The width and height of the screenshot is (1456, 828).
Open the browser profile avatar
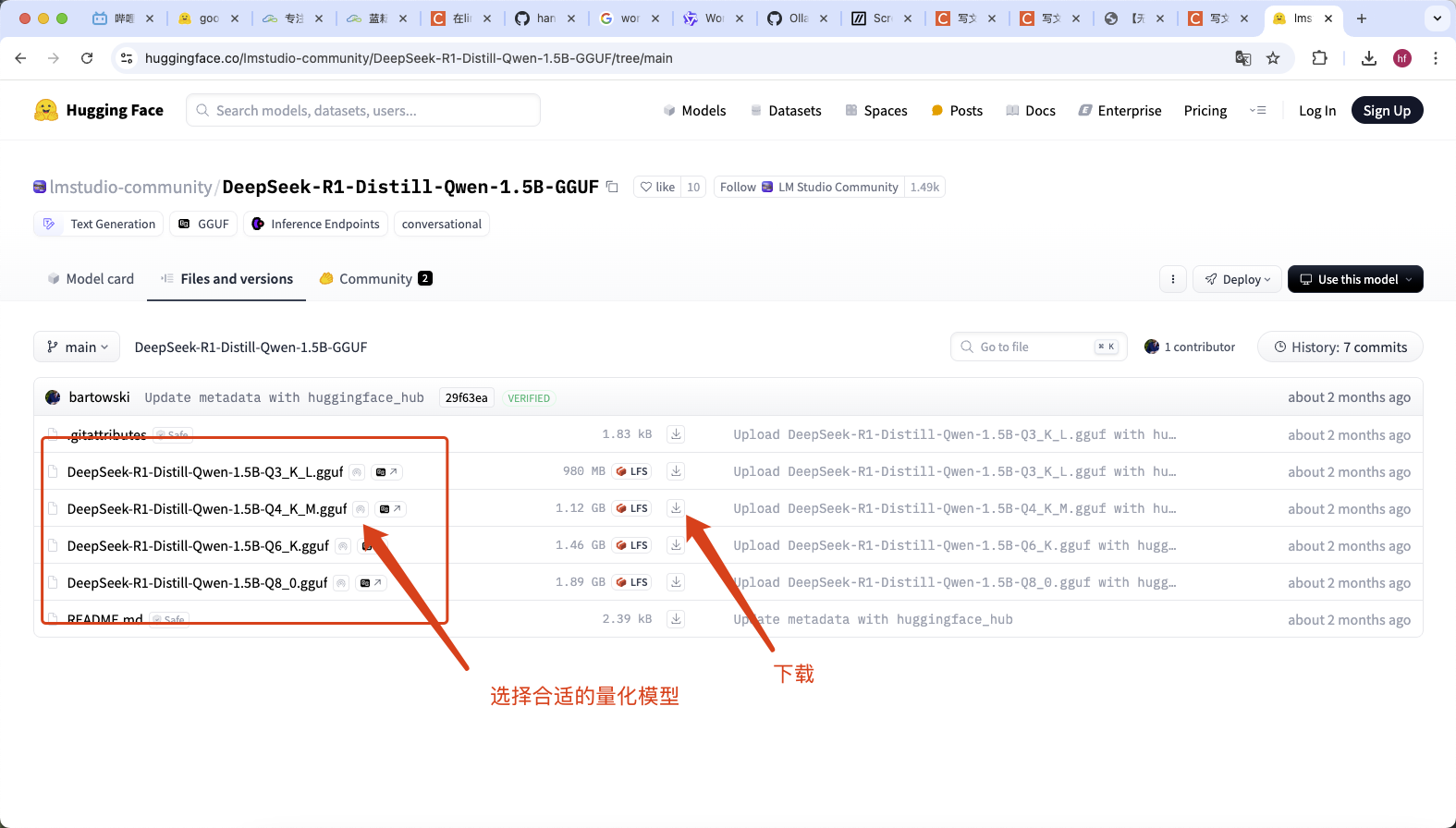point(1402,58)
